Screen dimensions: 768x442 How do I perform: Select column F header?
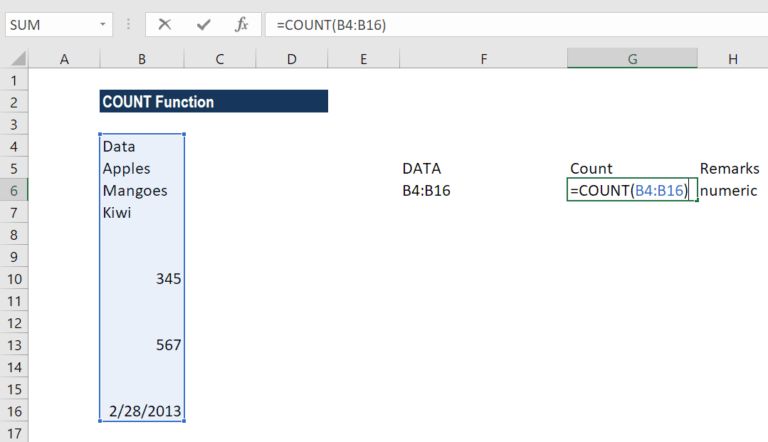(x=483, y=60)
